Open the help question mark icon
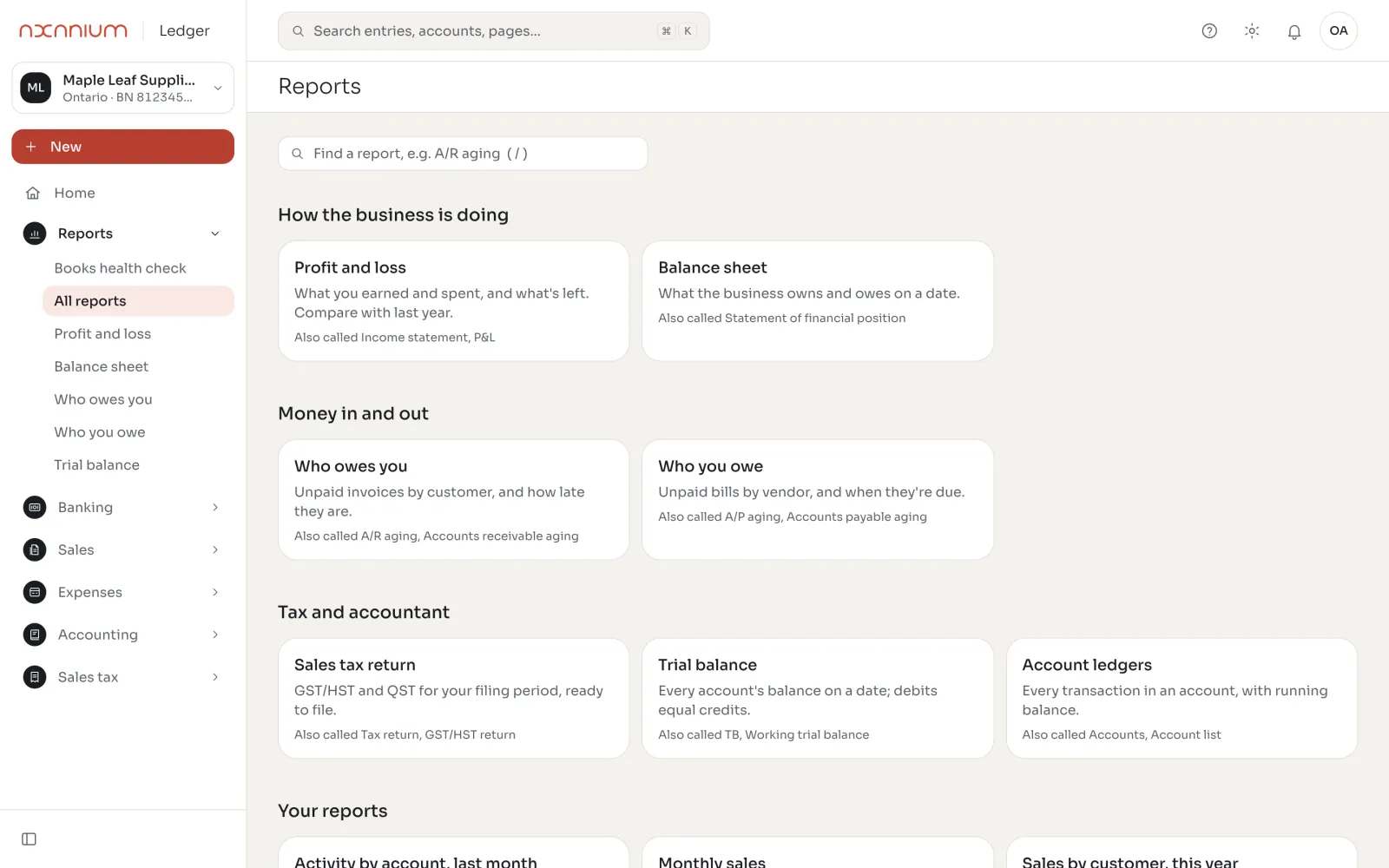The image size is (1389, 868). (x=1209, y=31)
